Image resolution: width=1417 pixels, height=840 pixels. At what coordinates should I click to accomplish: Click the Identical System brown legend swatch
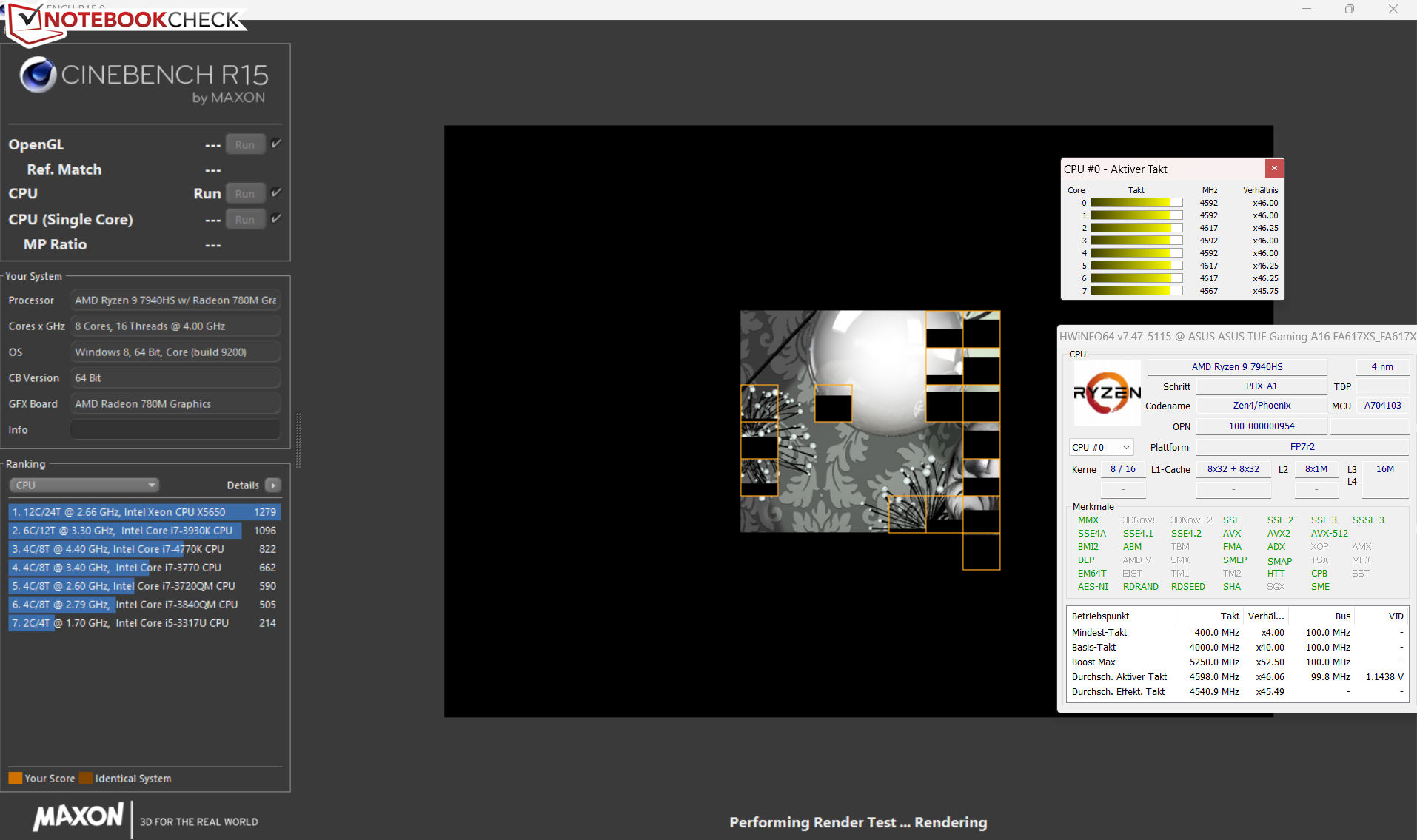86,778
